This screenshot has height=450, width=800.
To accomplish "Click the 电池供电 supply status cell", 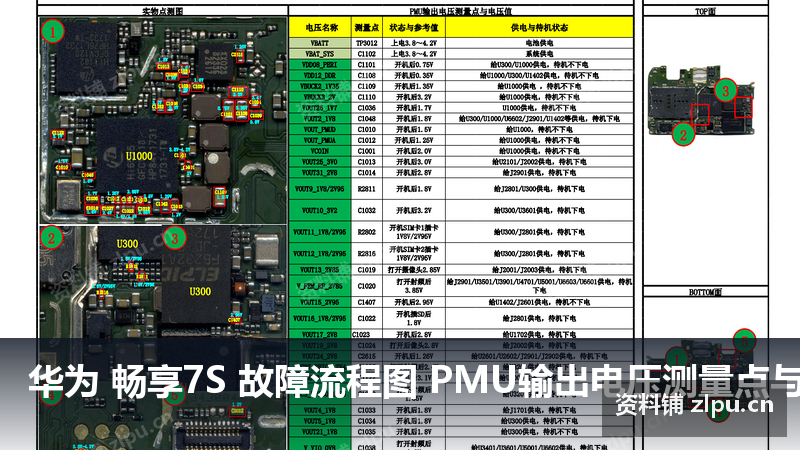I will pyautogui.click(x=539, y=43).
